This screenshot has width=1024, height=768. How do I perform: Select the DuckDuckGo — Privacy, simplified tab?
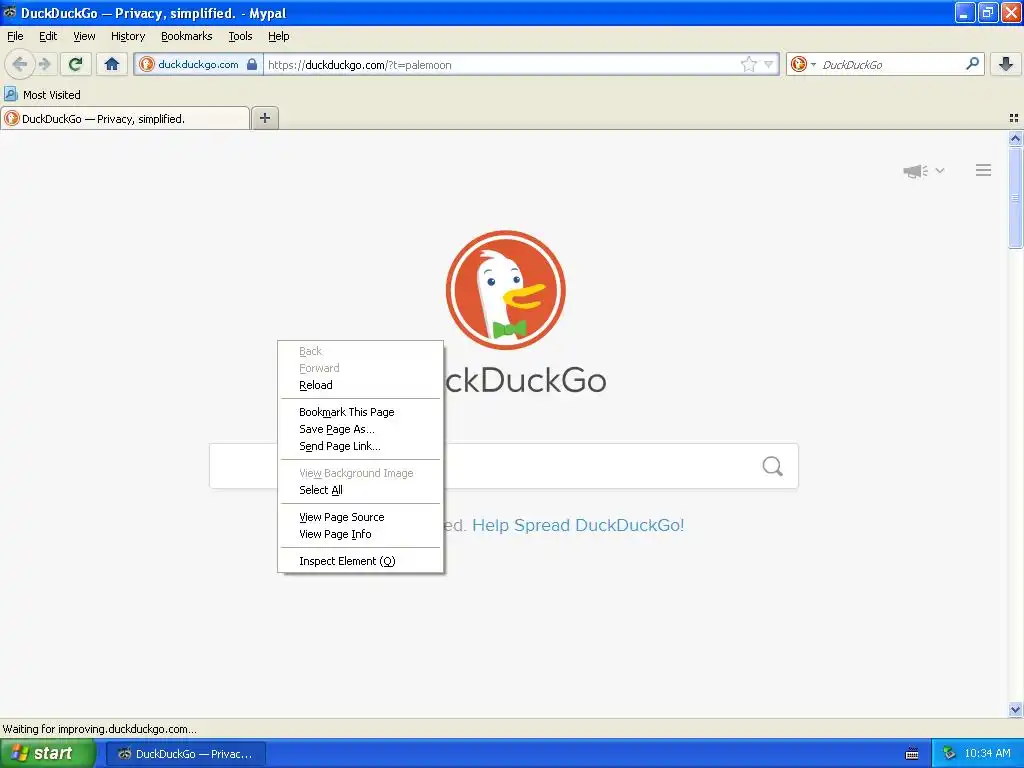[125, 118]
